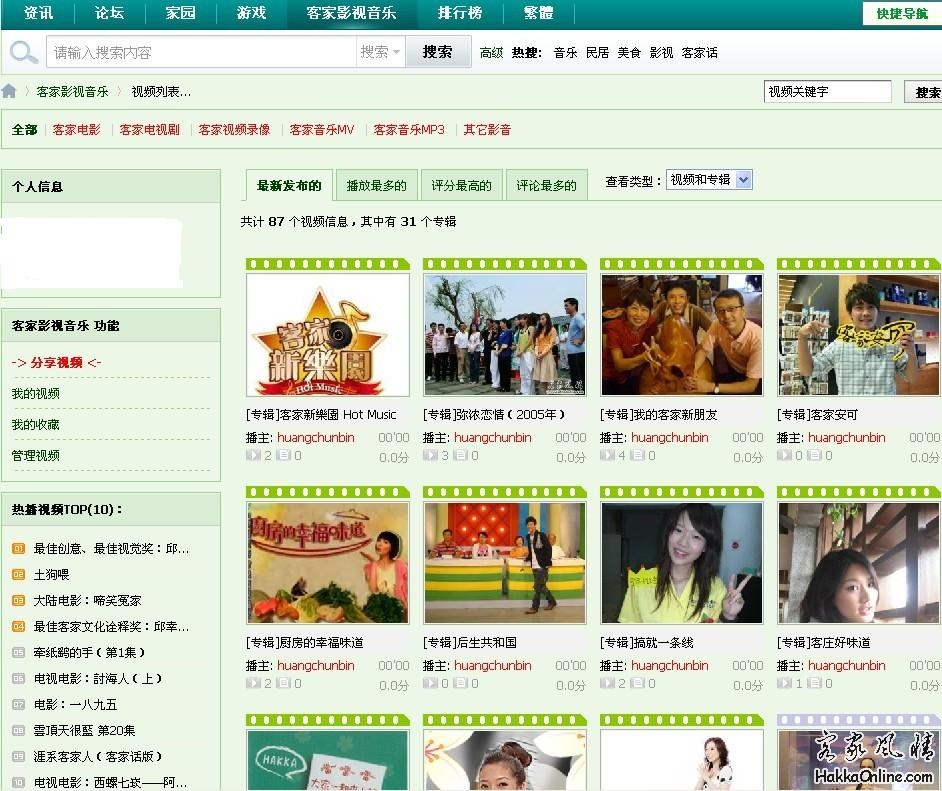Screen dimensions: 942x791
Task: Open the 快捷导航 quick navigation menu
Action: 901,13
